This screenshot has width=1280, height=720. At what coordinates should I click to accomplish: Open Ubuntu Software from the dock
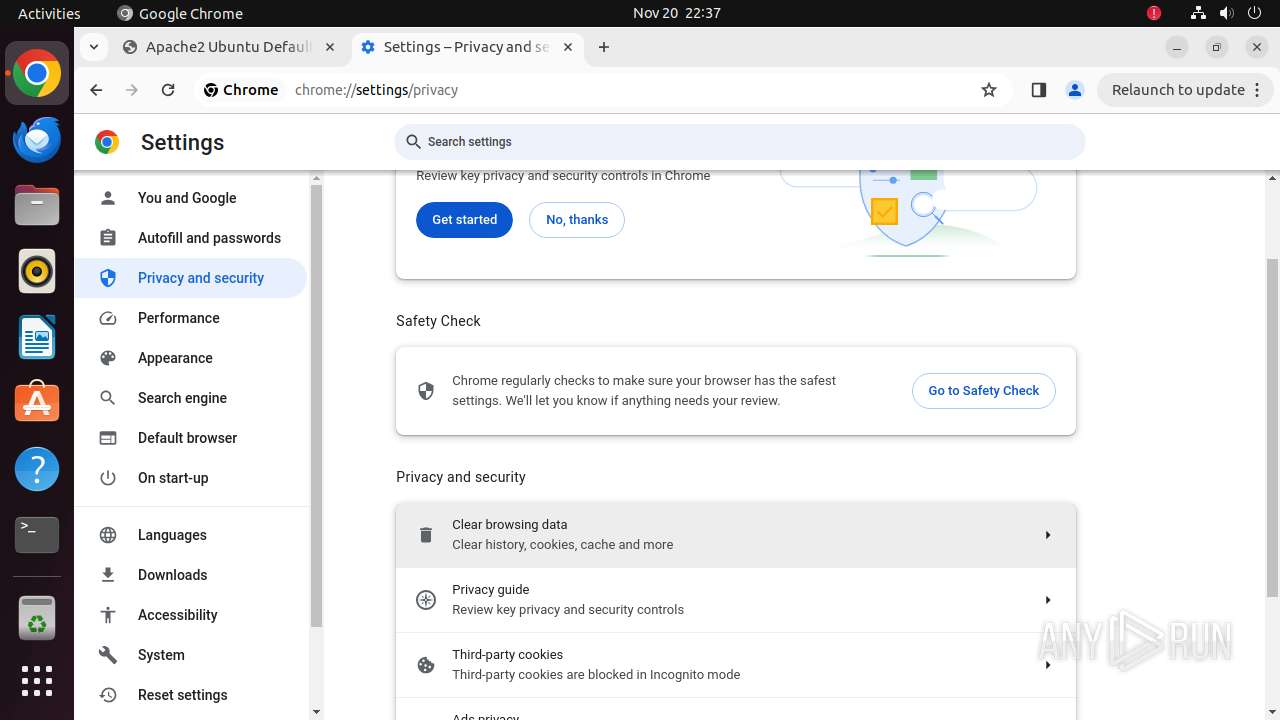(37, 403)
